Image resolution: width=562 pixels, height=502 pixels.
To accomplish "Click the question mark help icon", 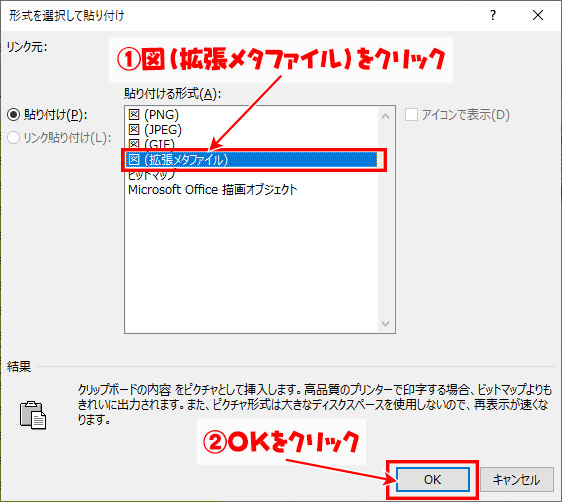I will pos(493,15).
